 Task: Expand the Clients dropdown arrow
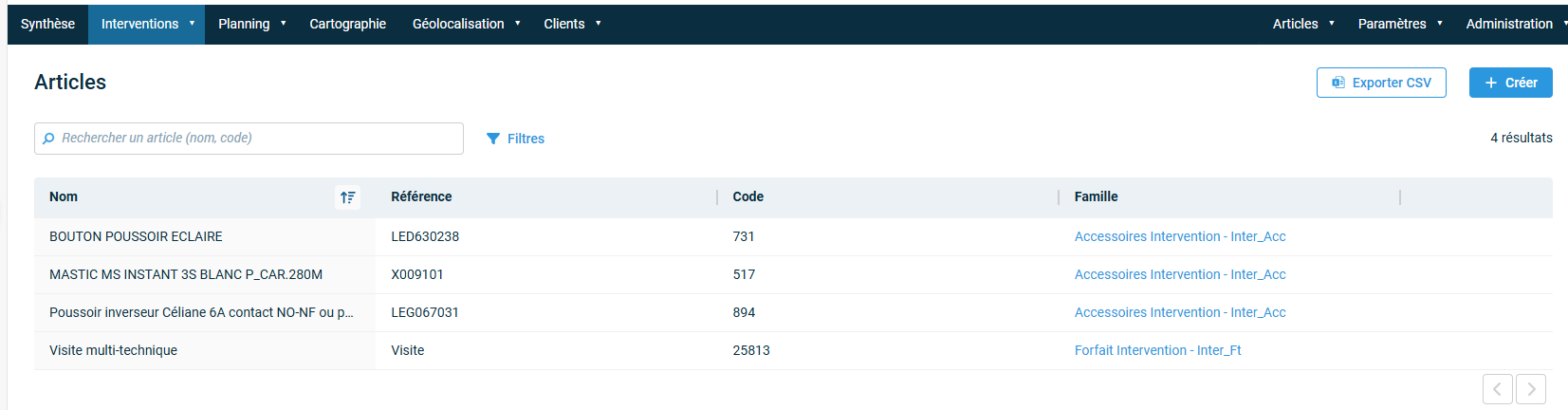pyautogui.click(x=599, y=24)
